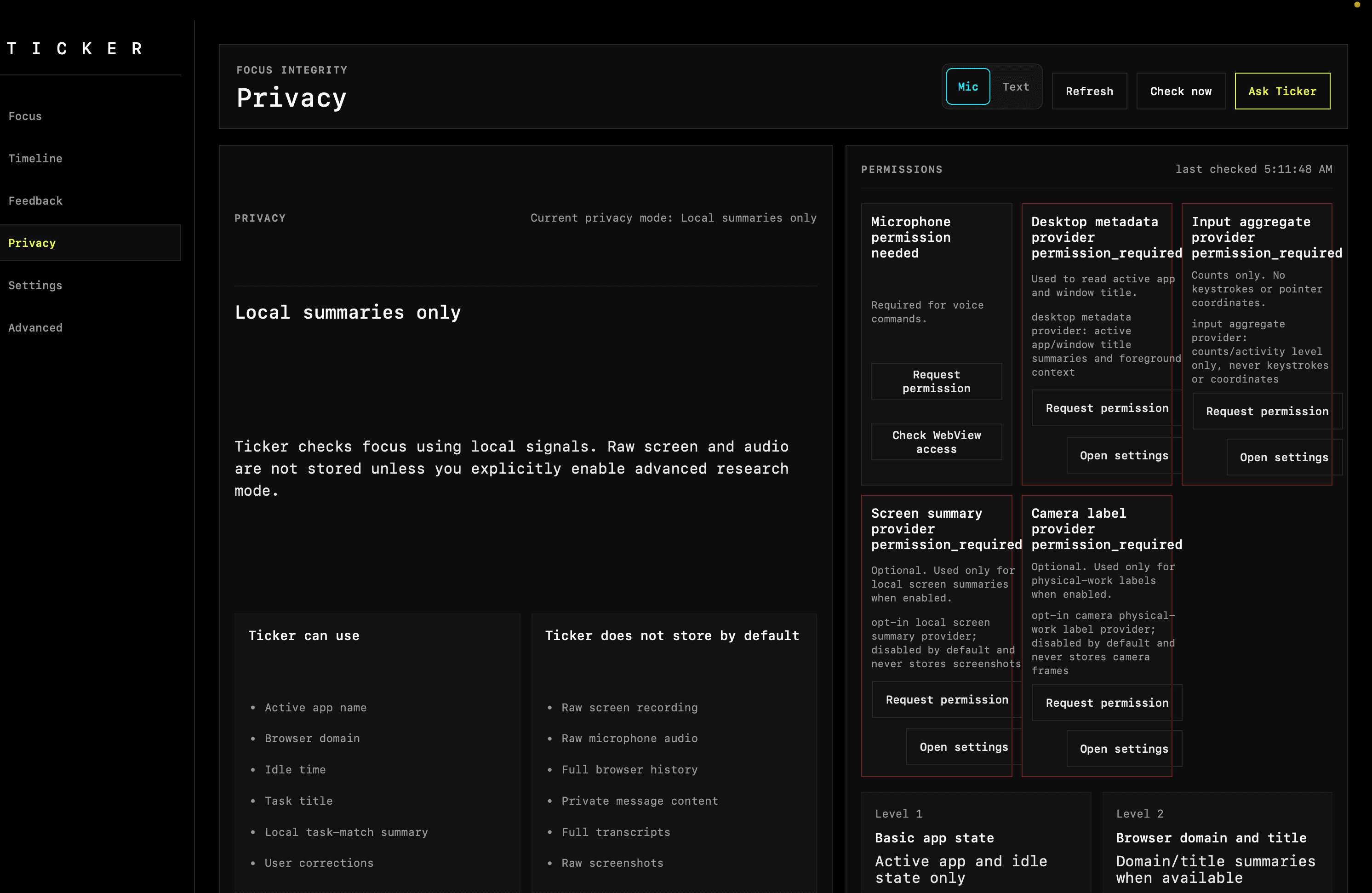Screen dimensions: 1372x893
Task: Click the FOCUS INTEGRITY label
Action: [292, 70]
